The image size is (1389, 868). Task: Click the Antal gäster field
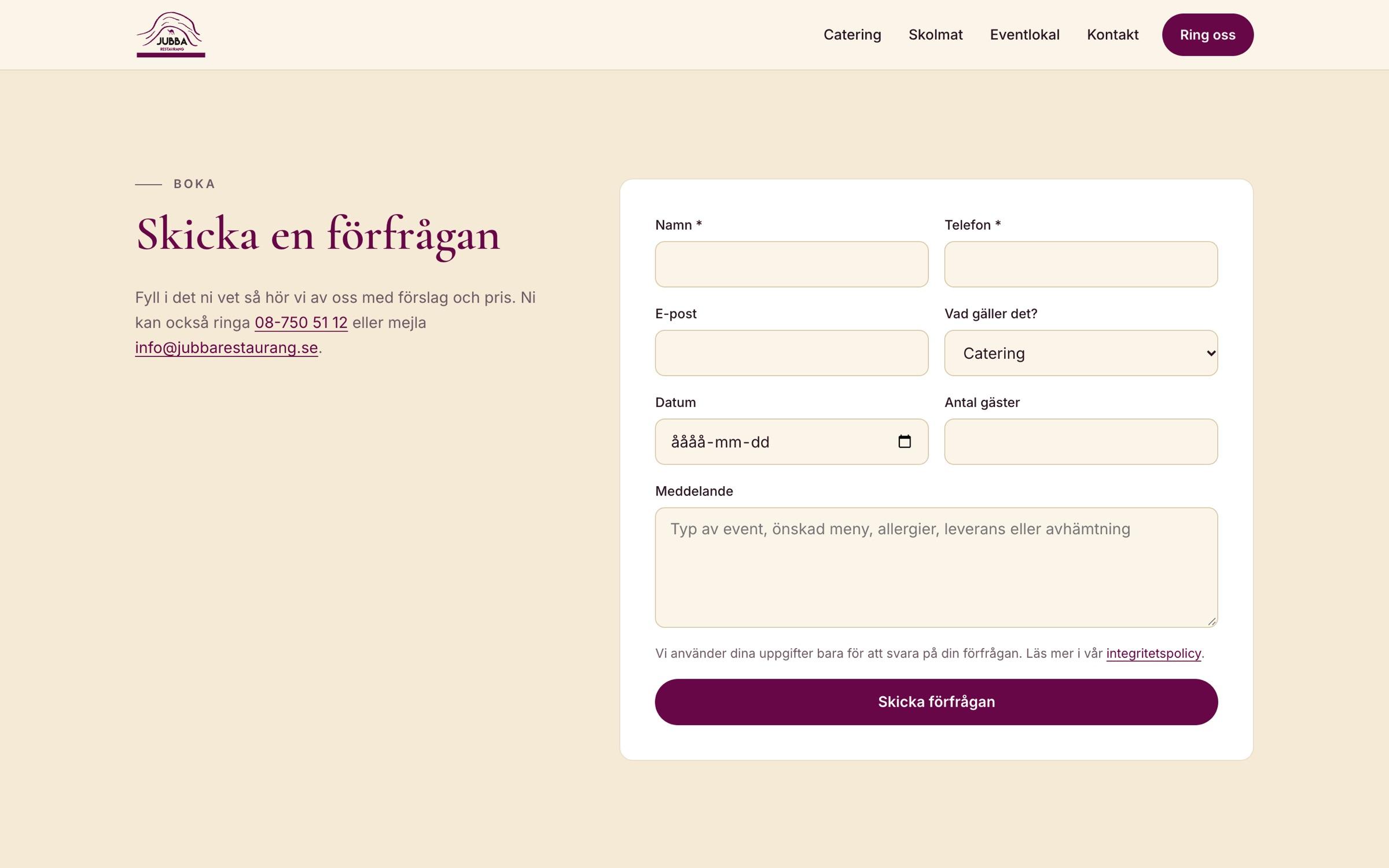[1081, 442]
